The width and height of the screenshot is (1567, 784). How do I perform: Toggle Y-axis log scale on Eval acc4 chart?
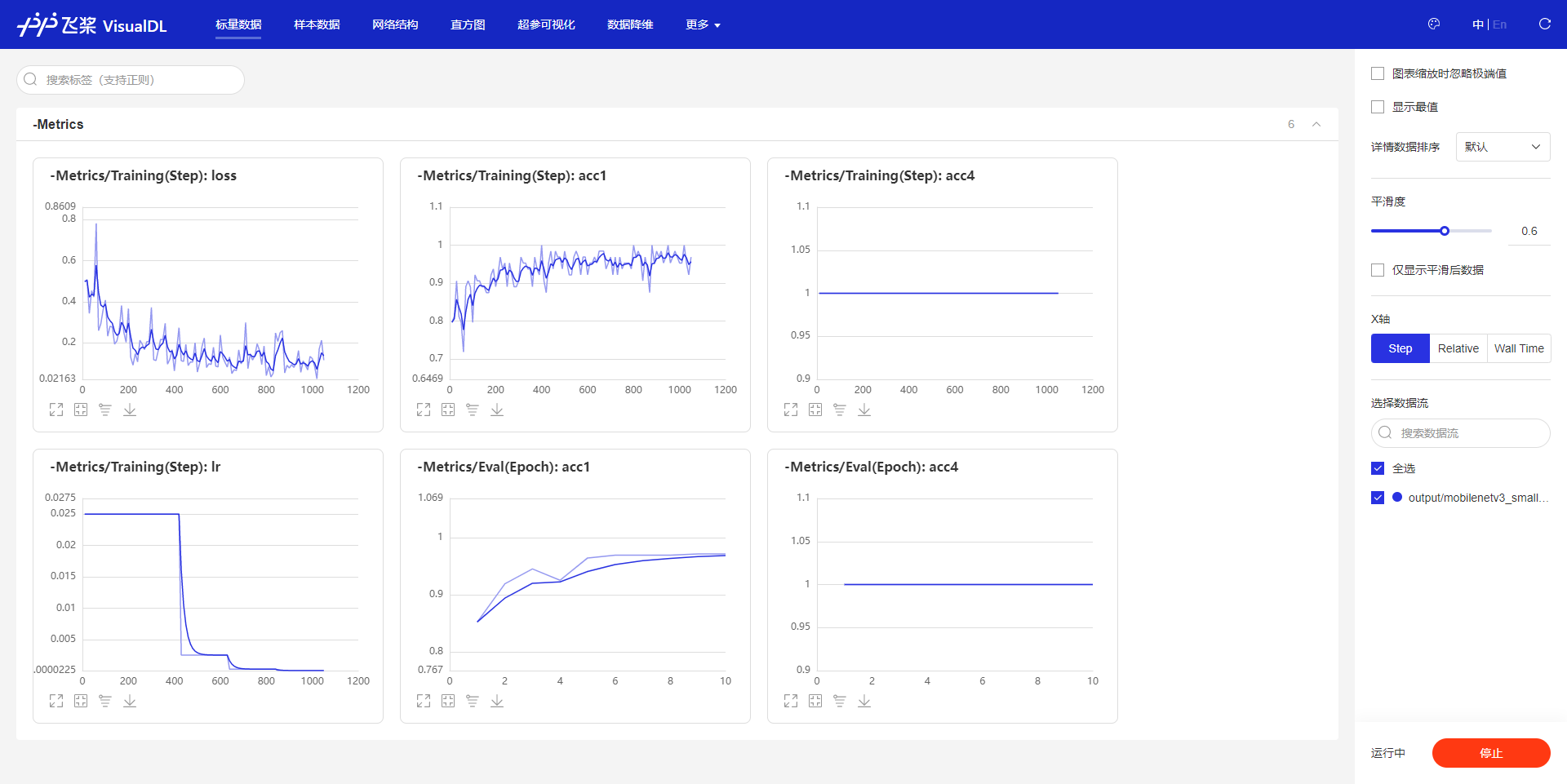(840, 701)
